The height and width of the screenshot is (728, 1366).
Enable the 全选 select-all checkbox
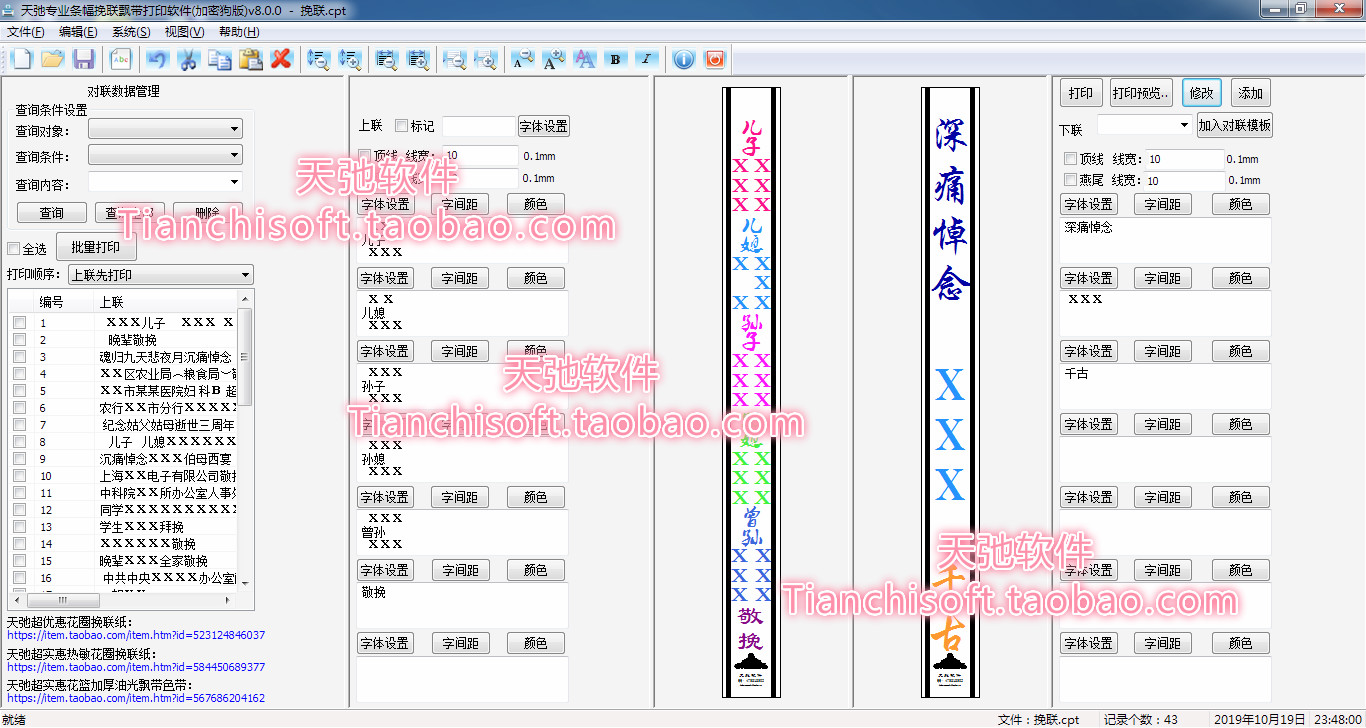pos(14,249)
